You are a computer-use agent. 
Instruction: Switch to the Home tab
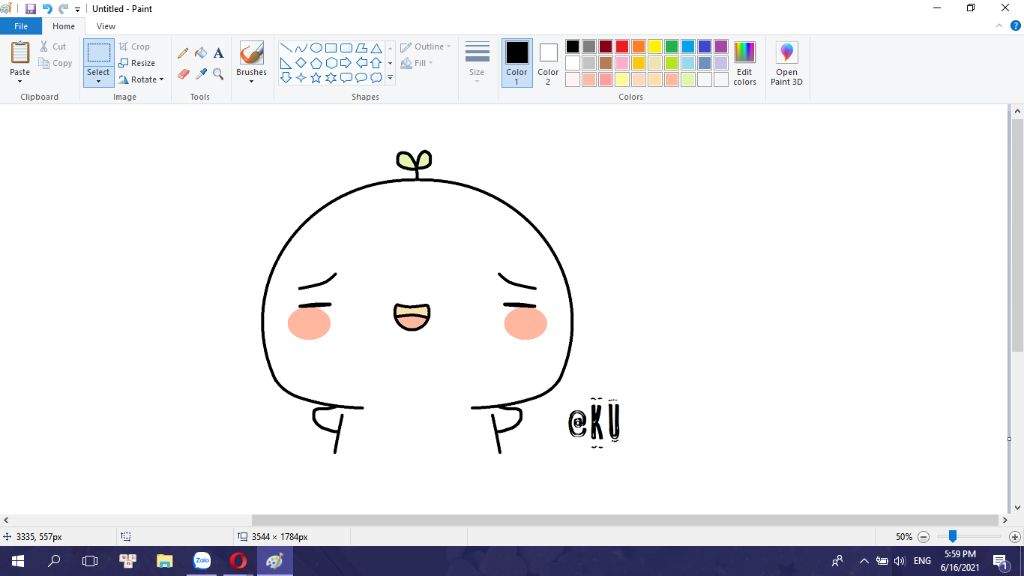[x=63, y=26]
